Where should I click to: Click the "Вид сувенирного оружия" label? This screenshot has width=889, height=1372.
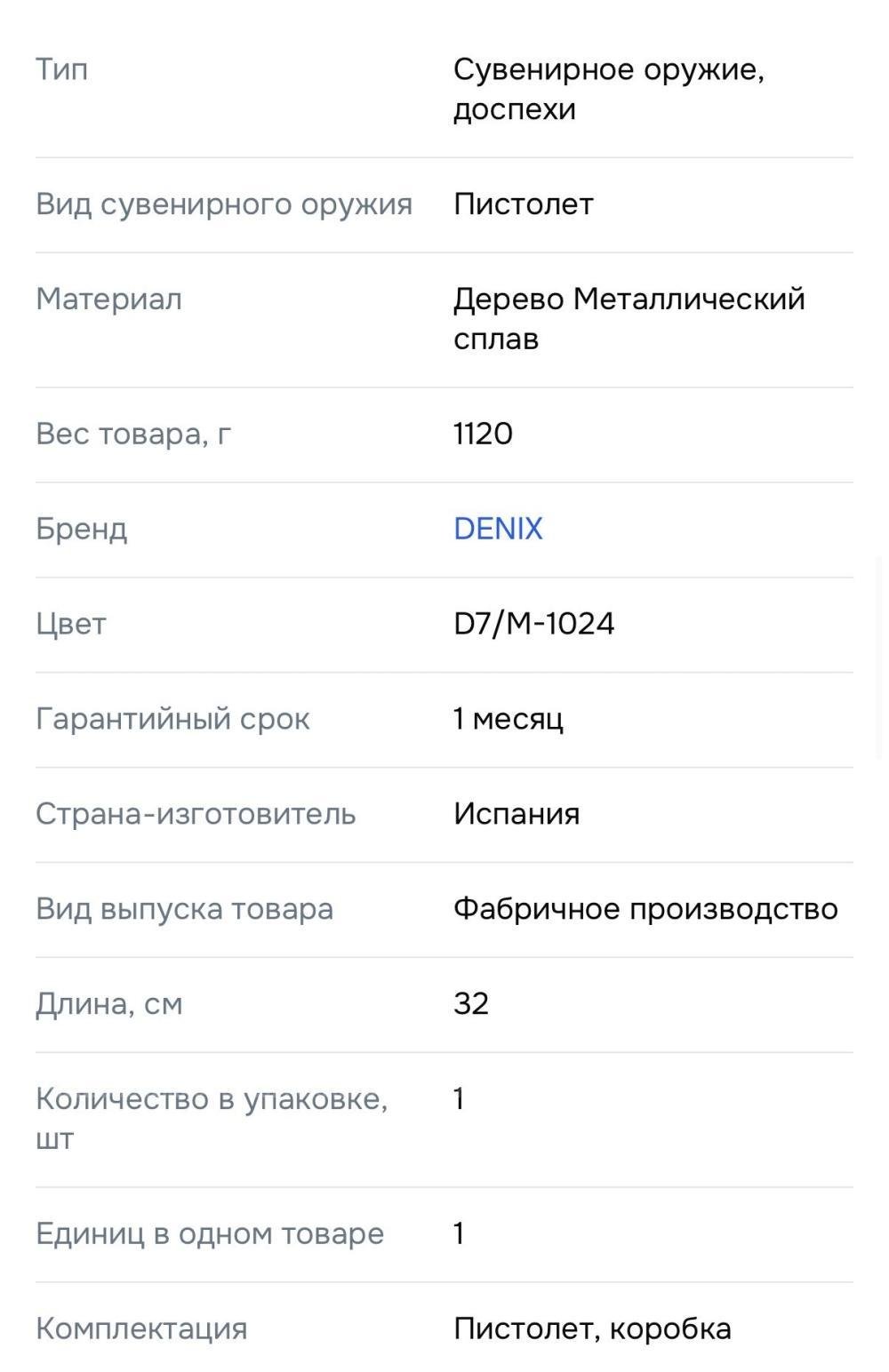click(x=224, y=204)
